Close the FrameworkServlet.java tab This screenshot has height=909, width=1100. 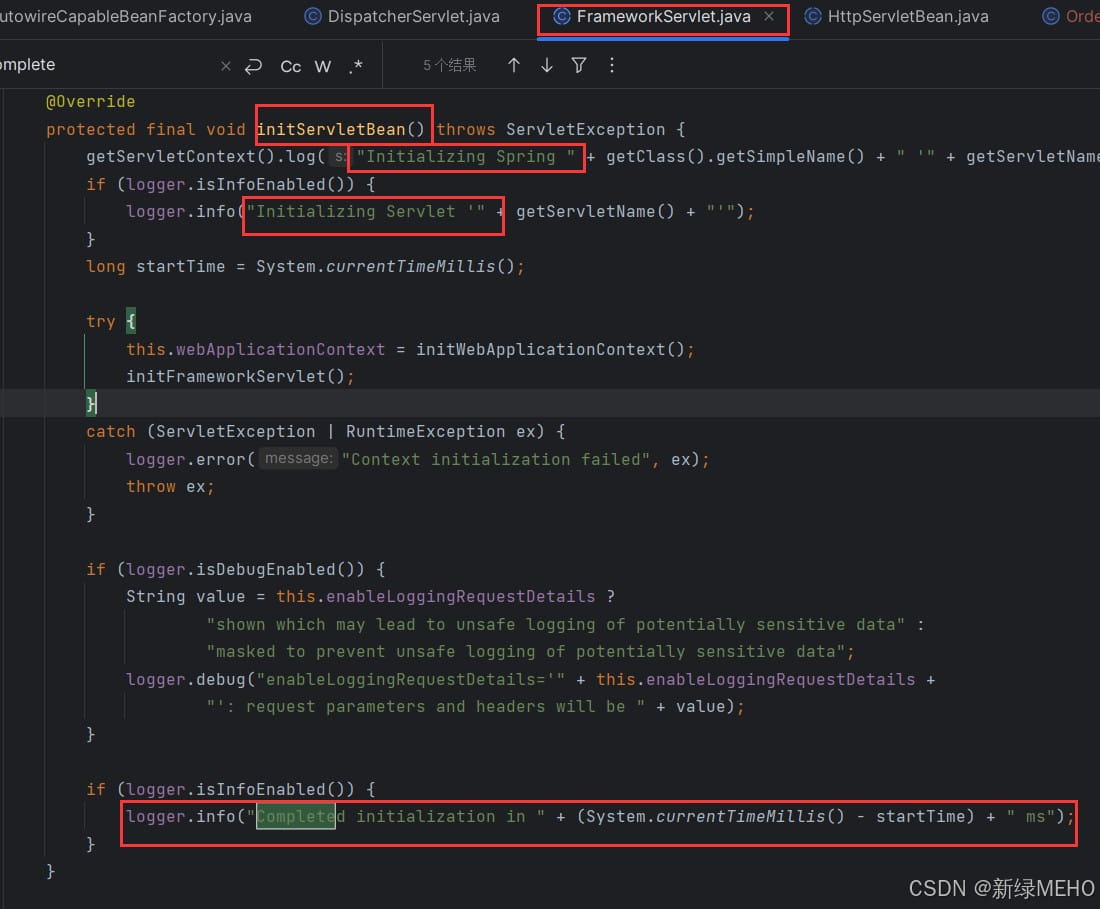pyautogui.click(x=769, y=16)
